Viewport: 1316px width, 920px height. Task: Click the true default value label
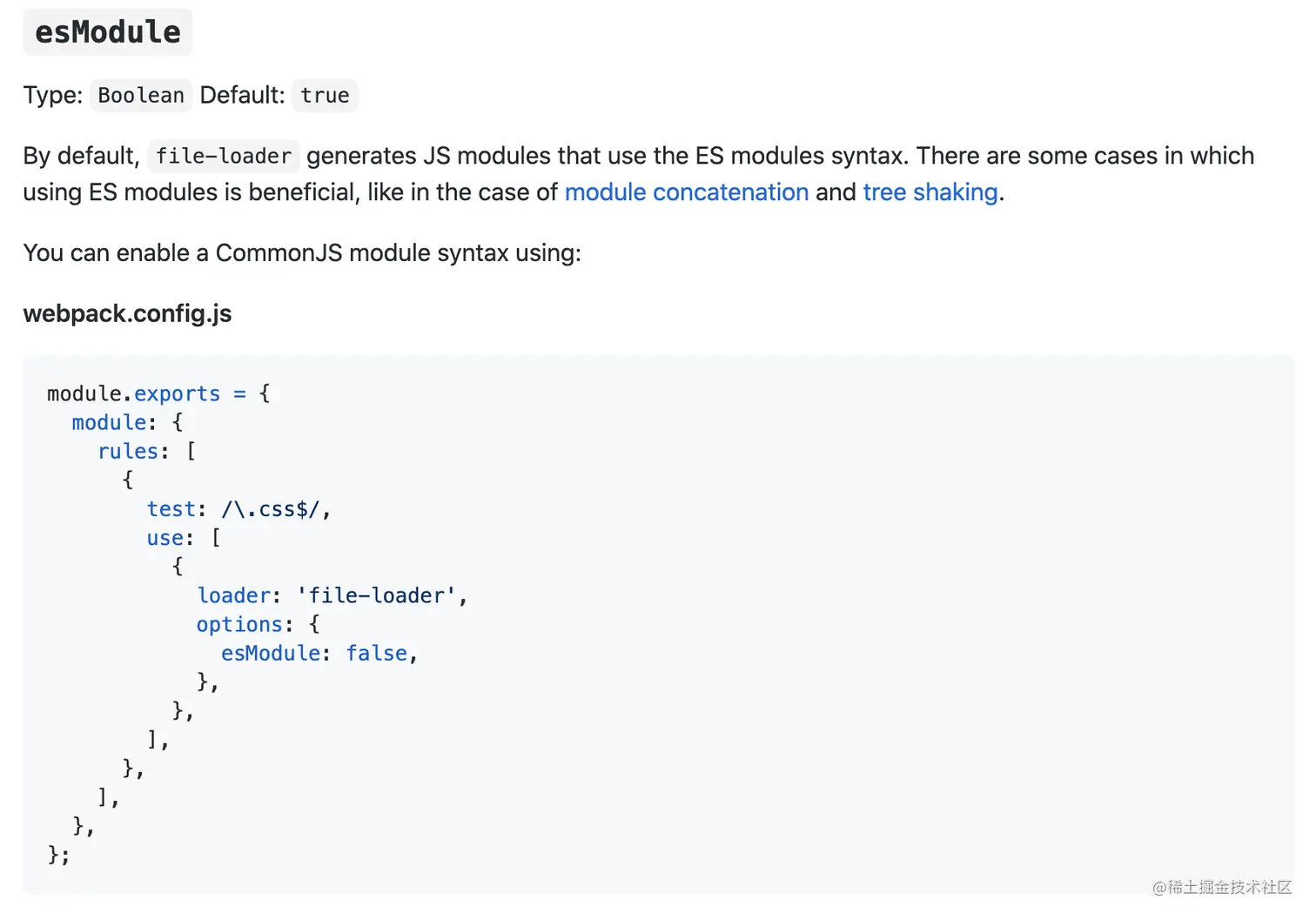[325, 96]
